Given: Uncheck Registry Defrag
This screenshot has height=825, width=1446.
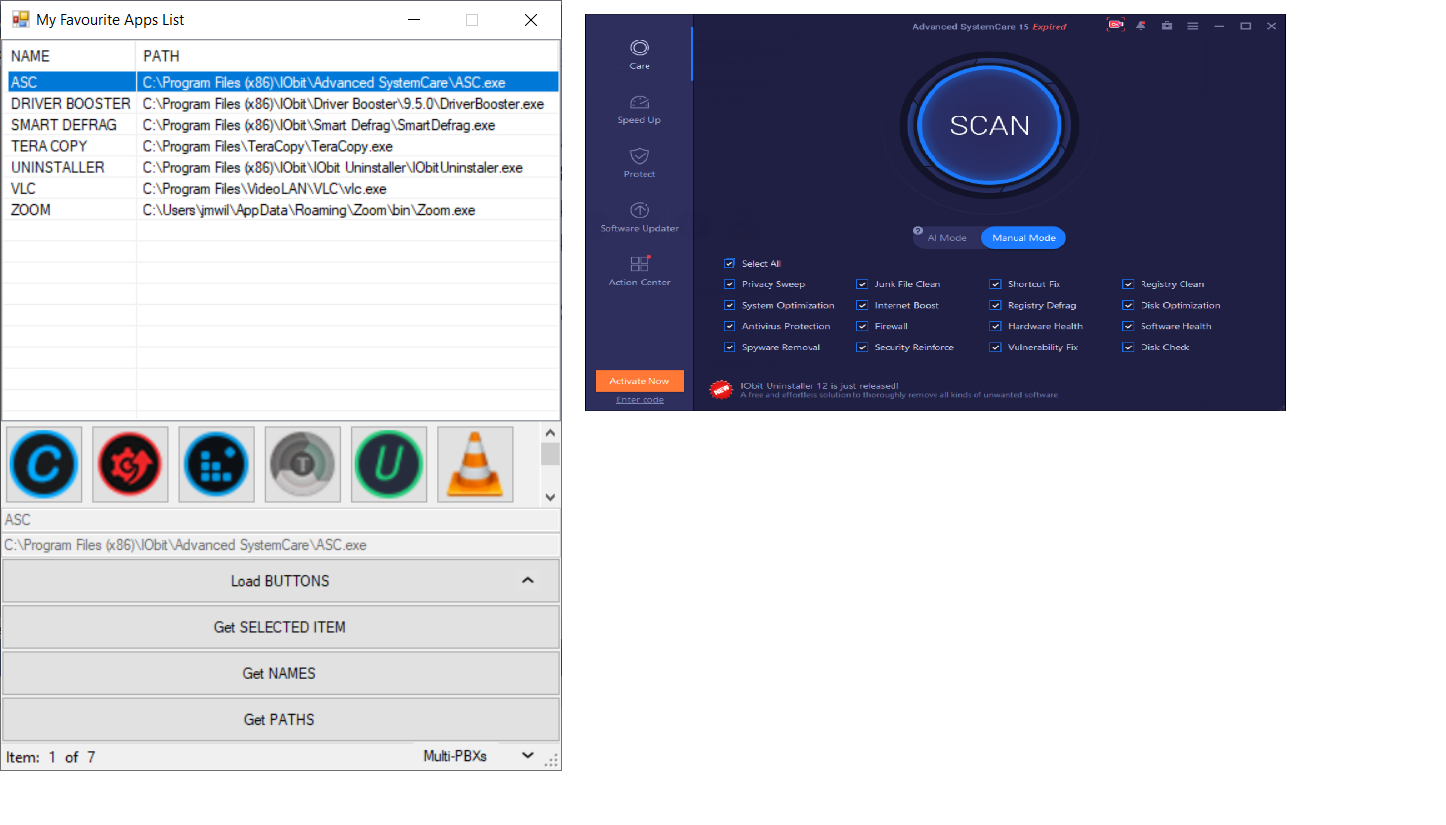Looking at the screenshot, I should (995, 305).
